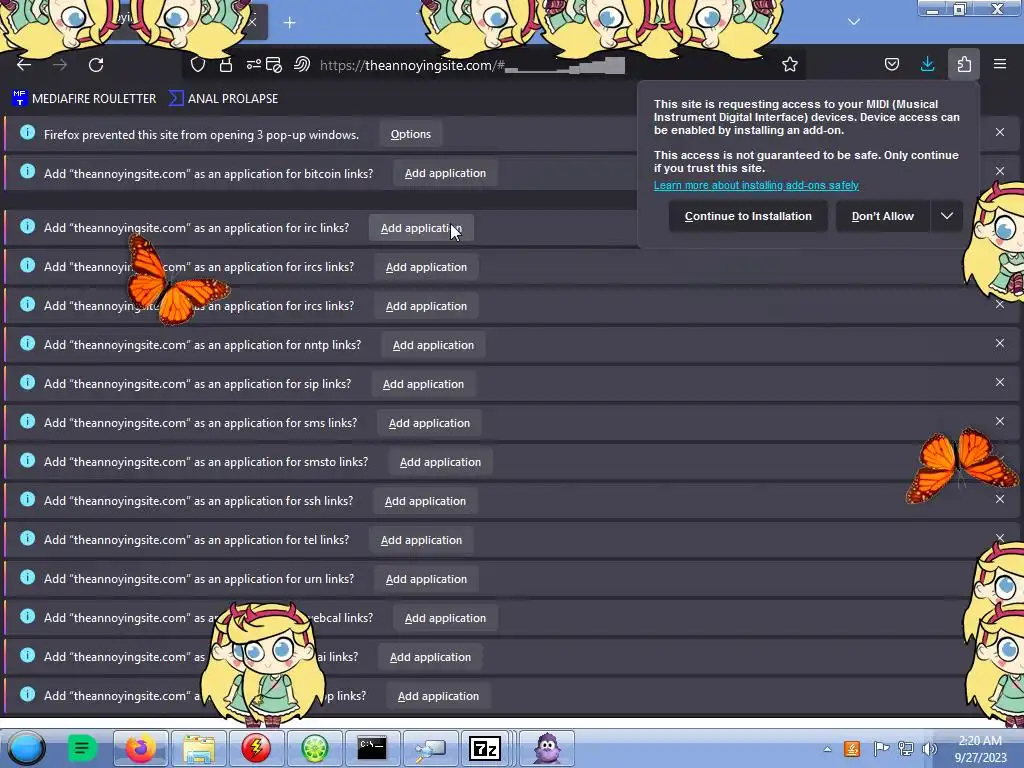Bookmark this page with the star icon

click(790, 65)
